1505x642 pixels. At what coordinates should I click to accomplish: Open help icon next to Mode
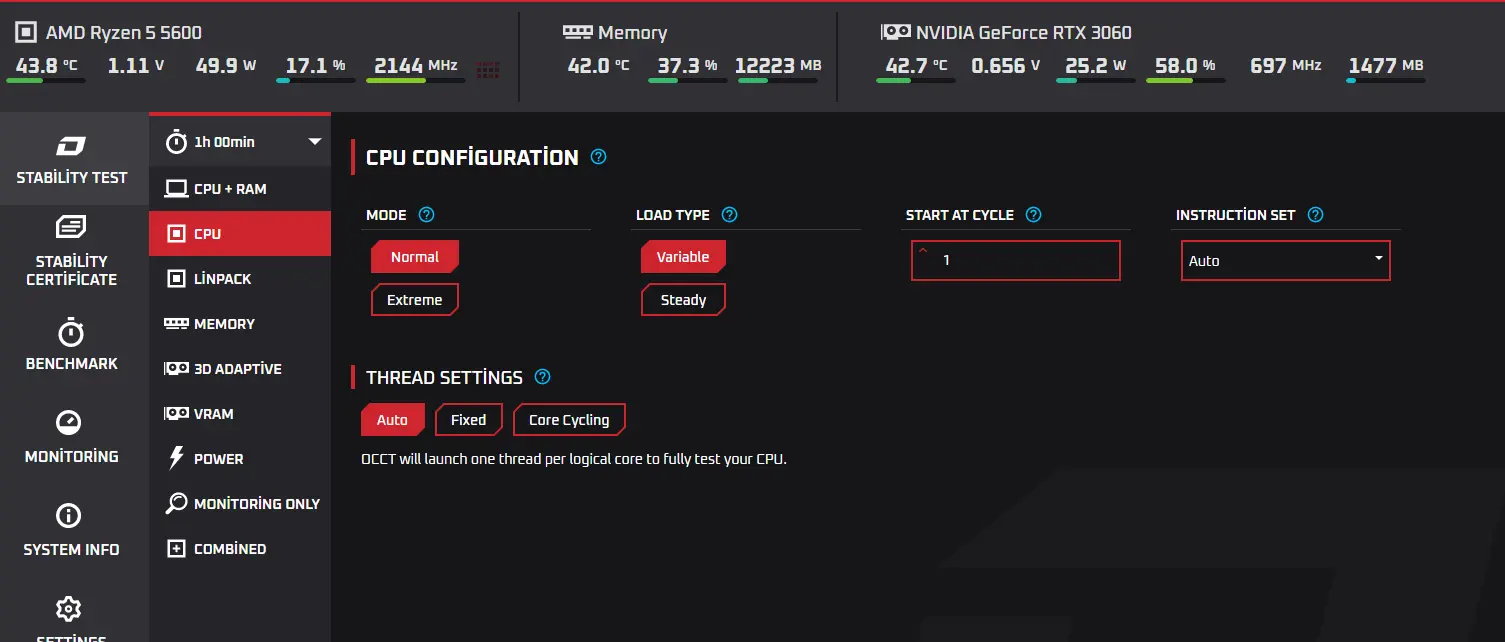click(x=427, y=215)
